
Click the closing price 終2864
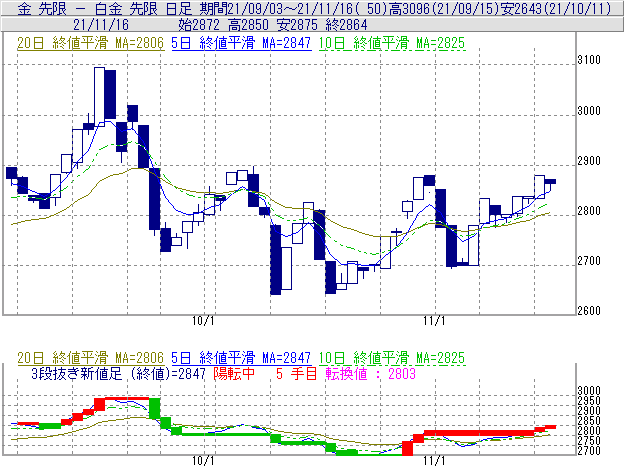(346, 25)
